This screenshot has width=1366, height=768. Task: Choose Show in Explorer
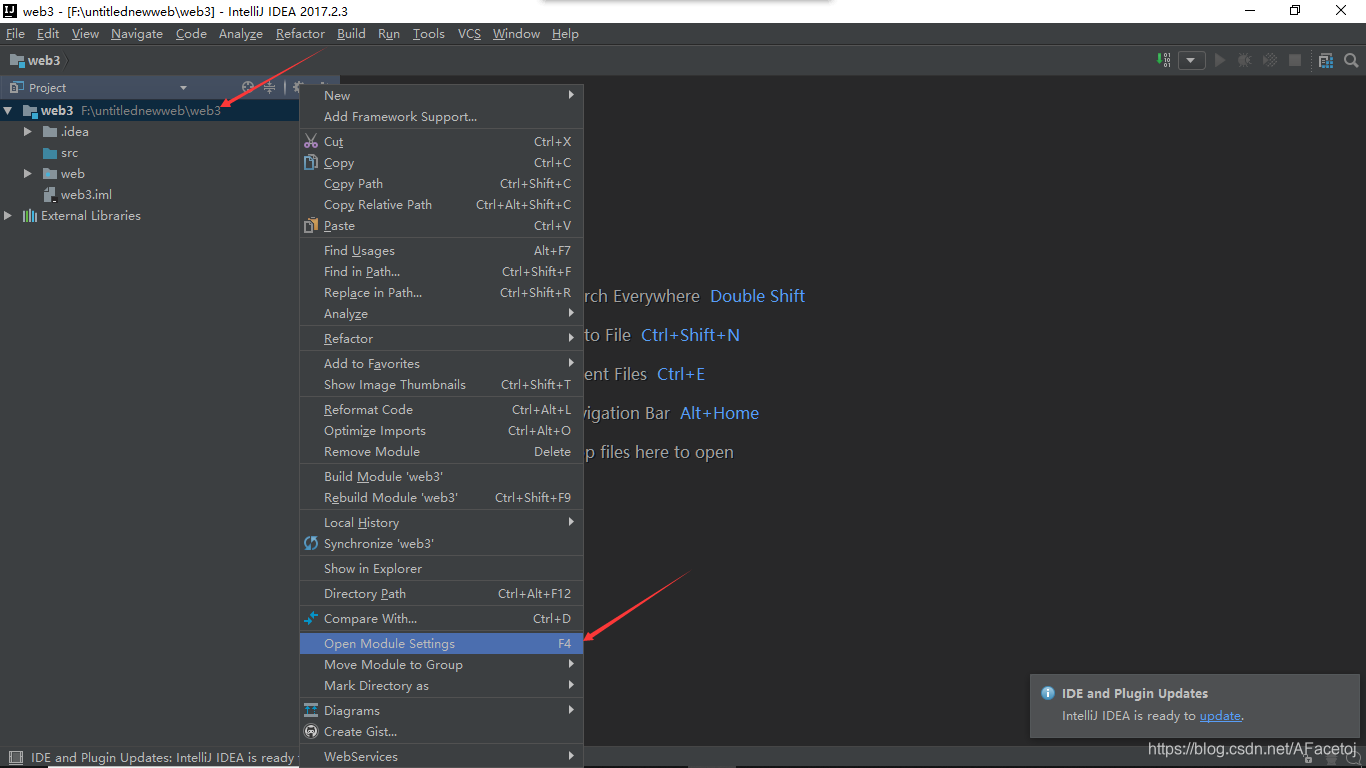[441, 569]
